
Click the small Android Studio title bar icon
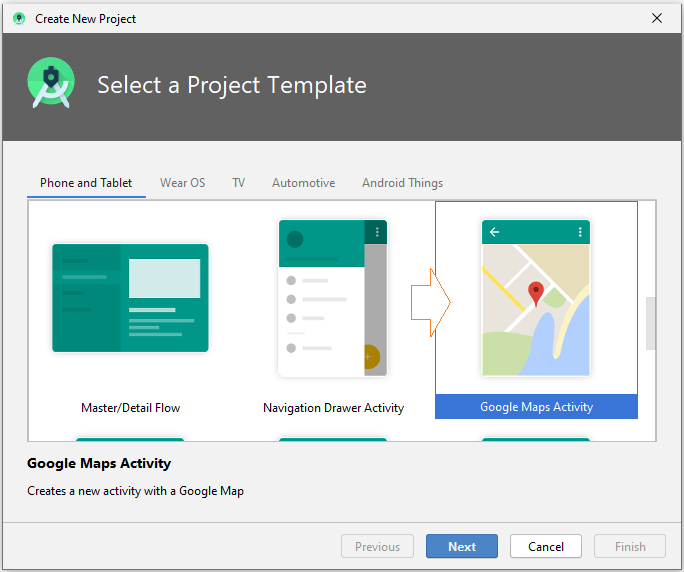click(19, 18)
